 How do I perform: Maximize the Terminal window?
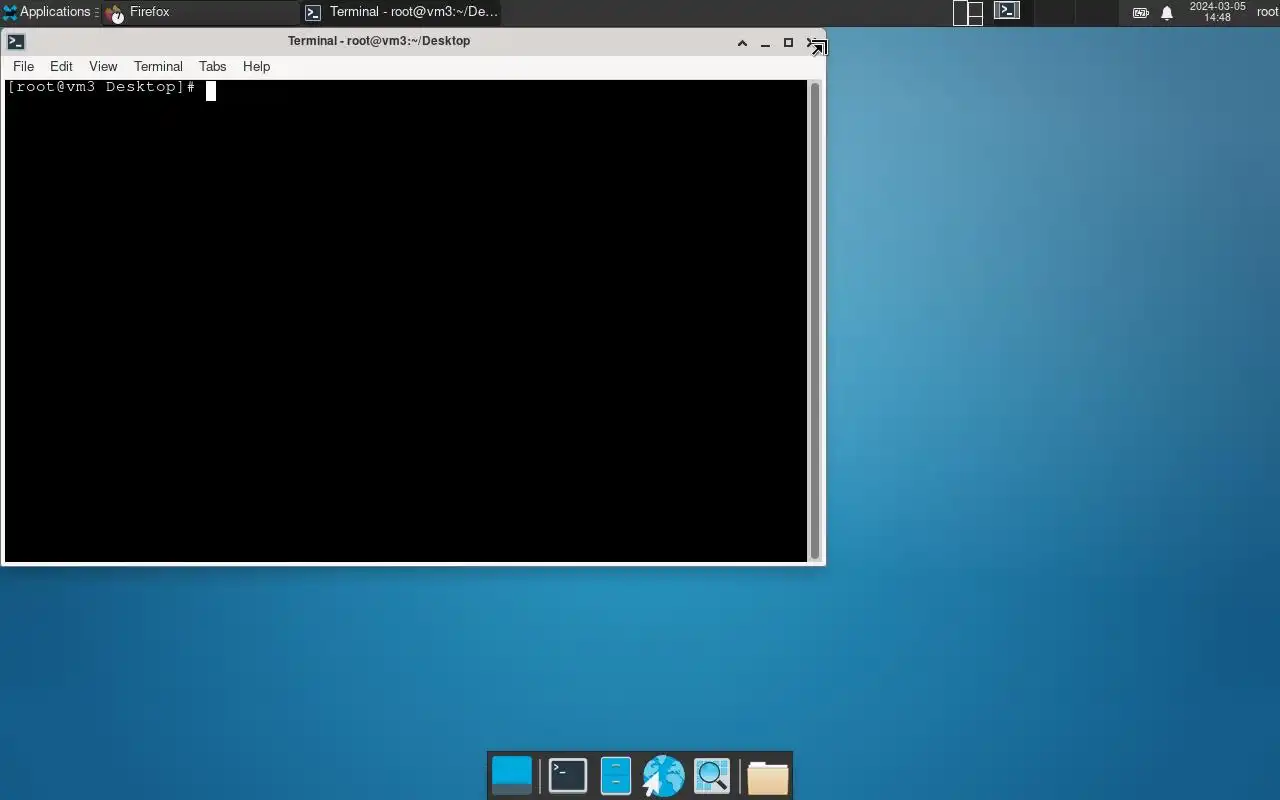point(788,42)
